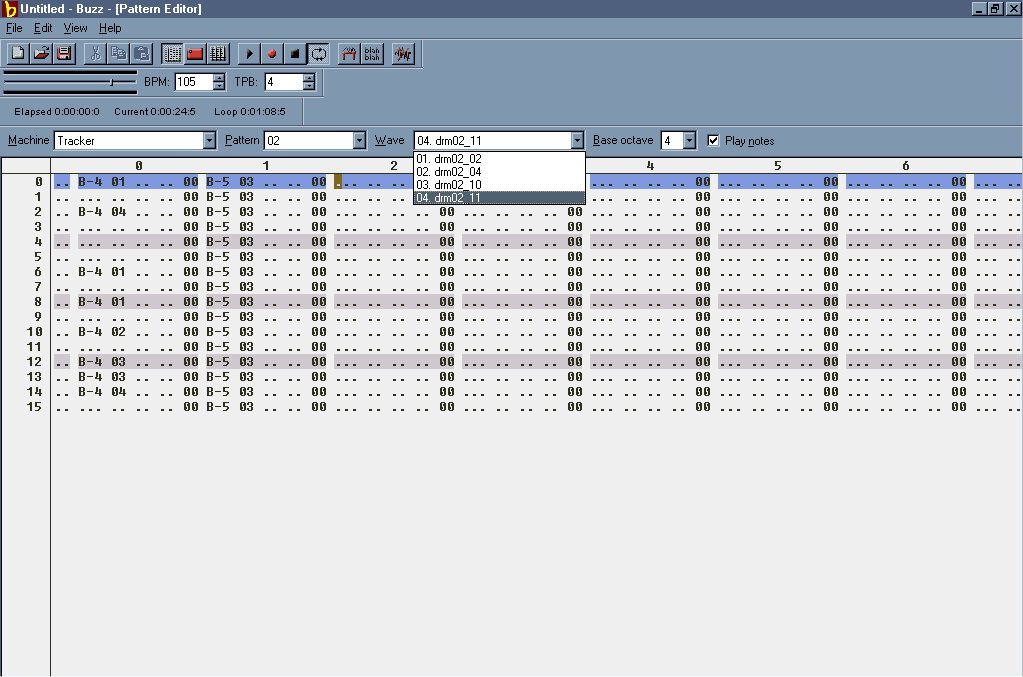The height and width of the screenshot is (677, 1023).
Task: Open the blah blah info icon
Action: click(x=372, y=53)
